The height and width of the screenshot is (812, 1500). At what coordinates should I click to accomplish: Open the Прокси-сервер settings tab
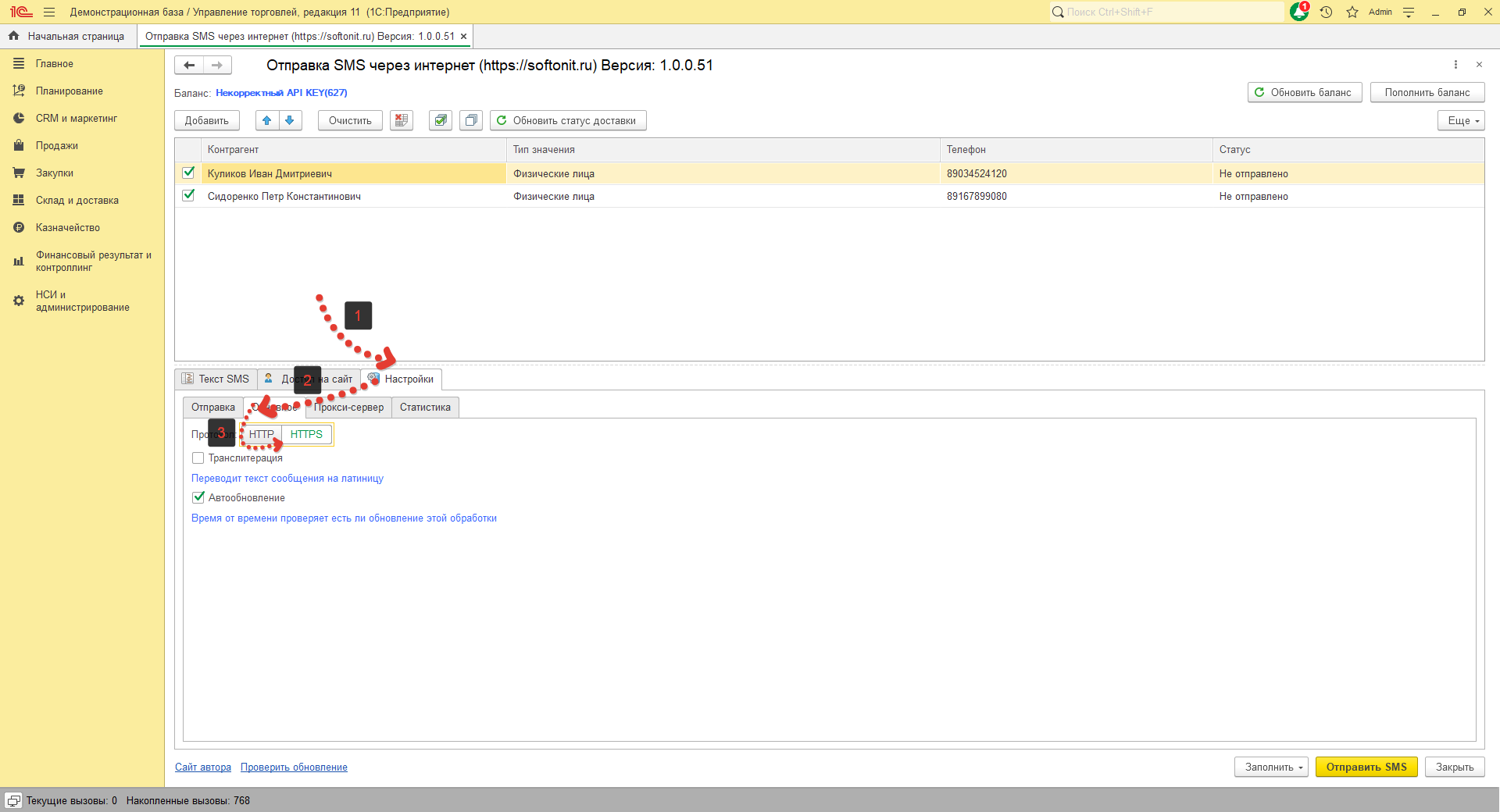[348, 407]
